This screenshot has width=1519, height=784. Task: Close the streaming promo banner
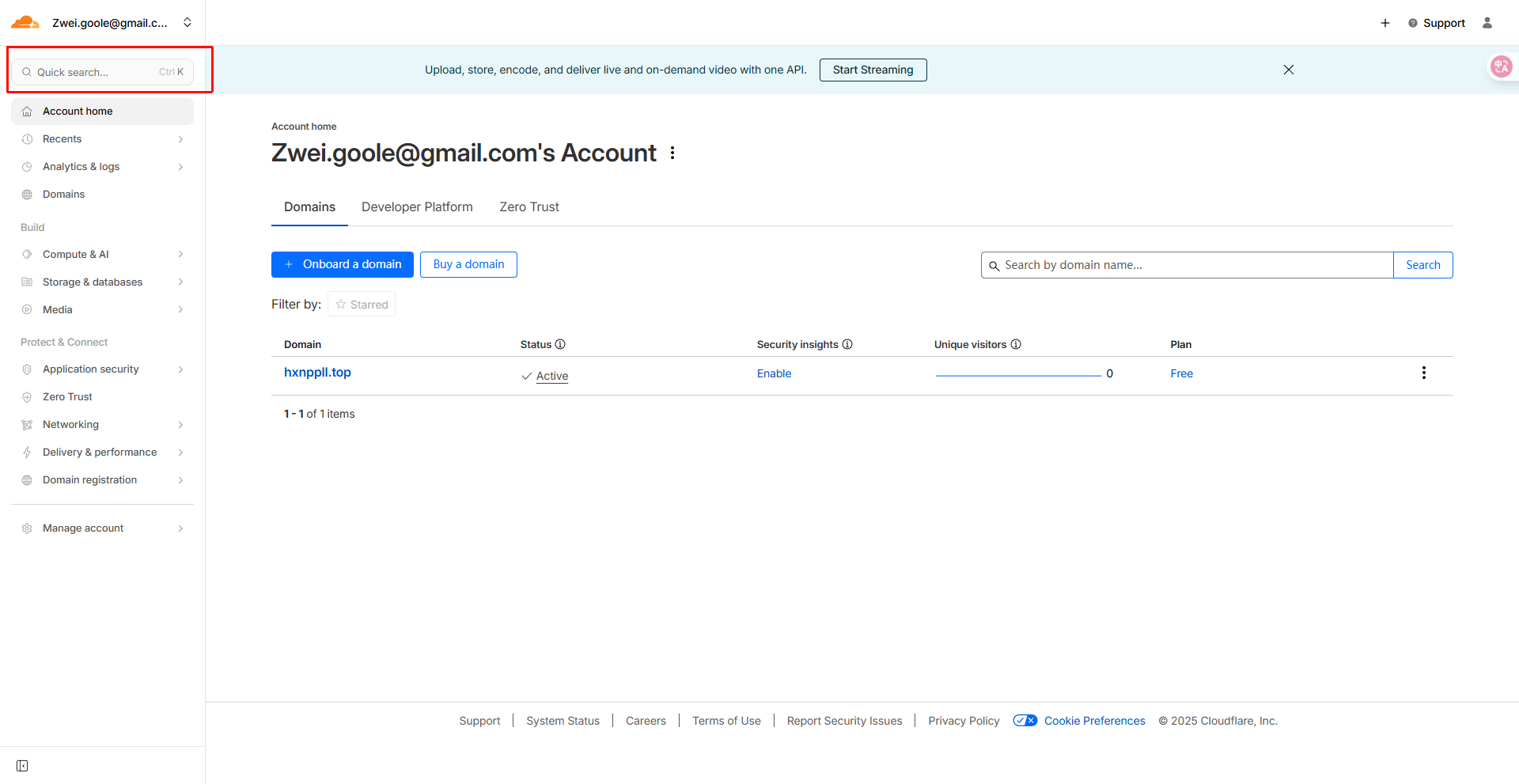pyautogui.click(x=1289, y=70)
